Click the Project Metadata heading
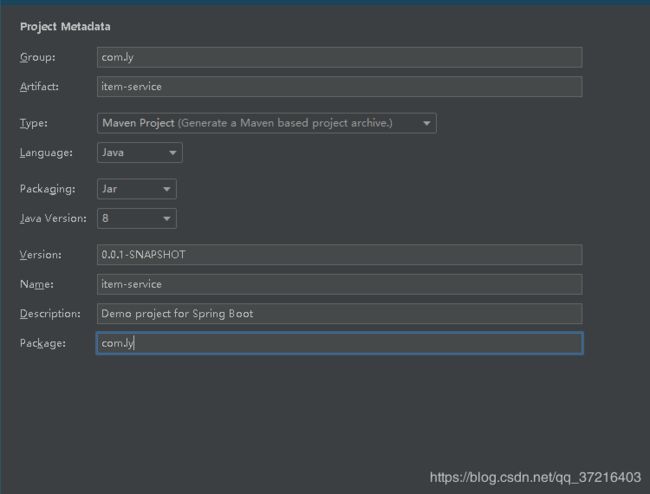Viewport: 650px width, 494px height. 65,27
